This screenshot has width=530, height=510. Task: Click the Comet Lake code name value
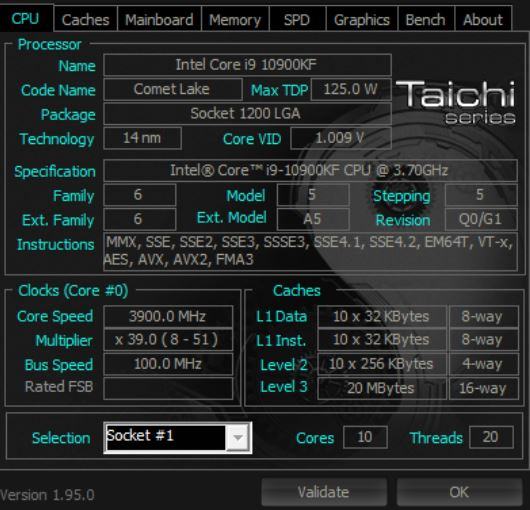tap(173, 89)
